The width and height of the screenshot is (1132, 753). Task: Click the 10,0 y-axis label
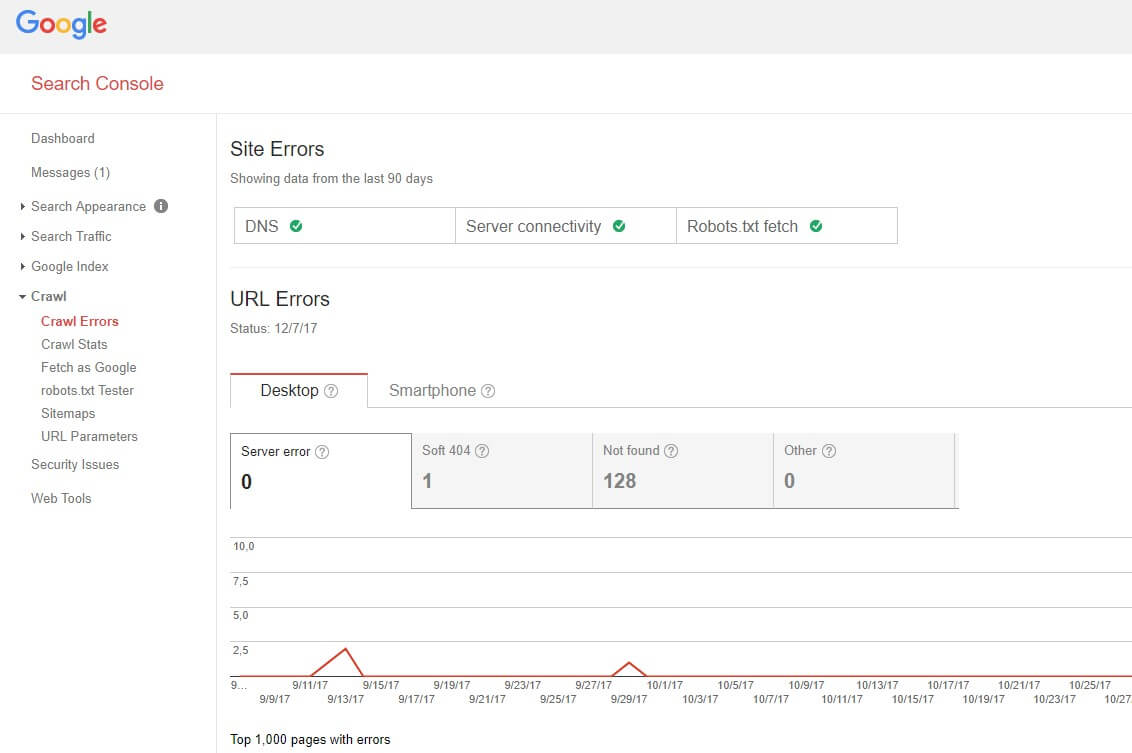[x=243, y=547]
